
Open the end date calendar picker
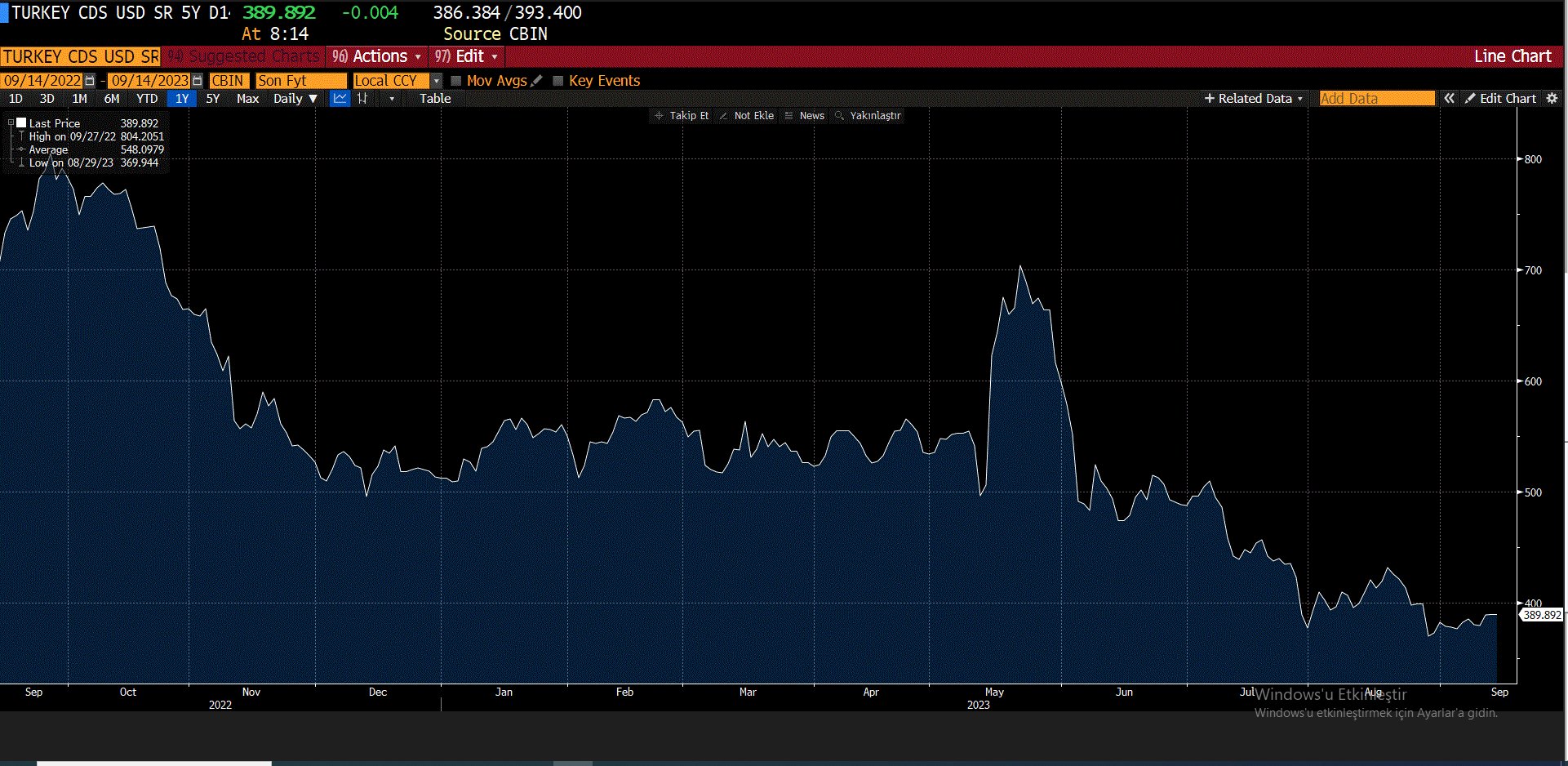point(197,81)
